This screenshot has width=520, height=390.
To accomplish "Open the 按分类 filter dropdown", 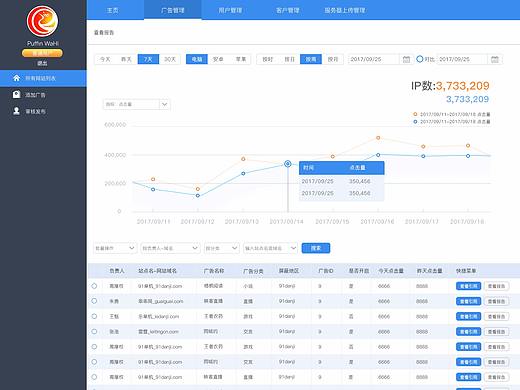I will [222, 248].
